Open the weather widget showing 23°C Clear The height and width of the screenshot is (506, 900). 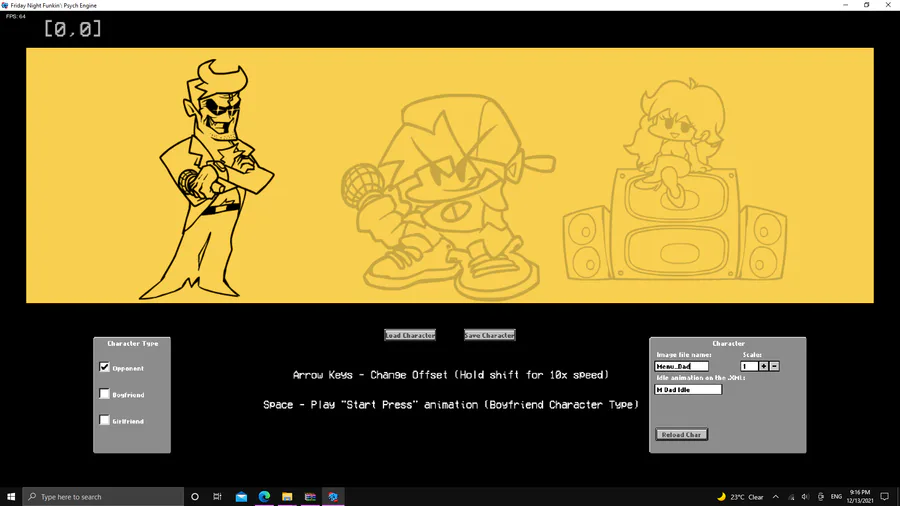coord(740,497)
